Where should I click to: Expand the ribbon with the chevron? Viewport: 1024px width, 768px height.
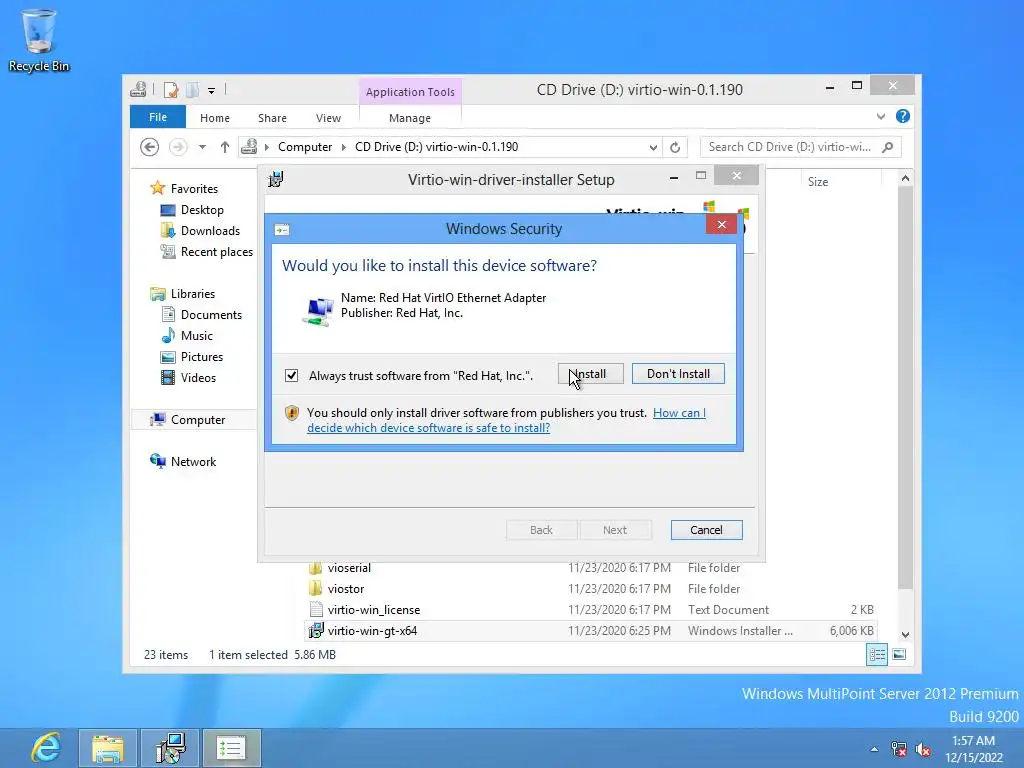(x=881, y=117)
